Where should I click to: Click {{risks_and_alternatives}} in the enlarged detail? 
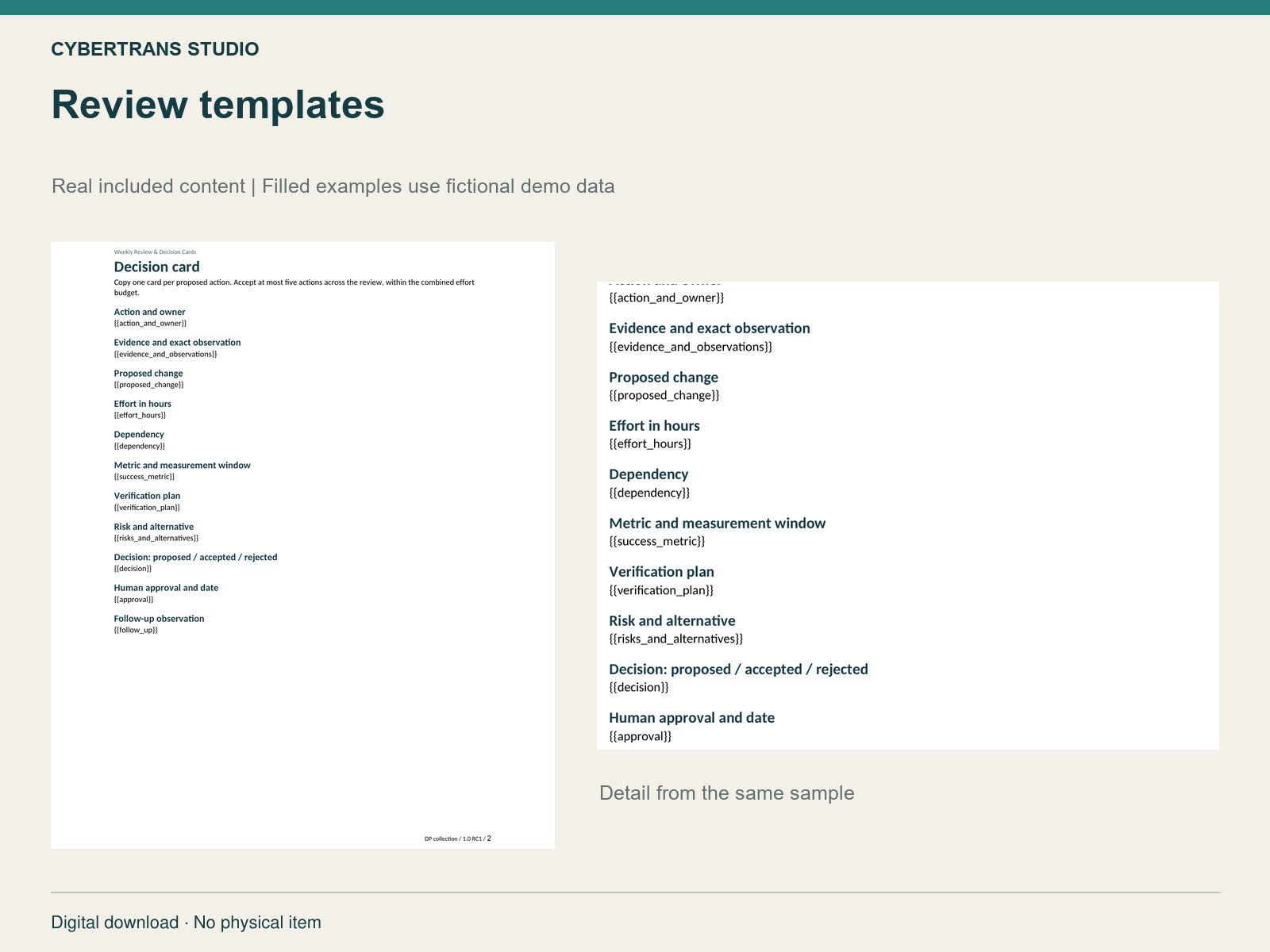pyautogui.click(x=676, y=639)
